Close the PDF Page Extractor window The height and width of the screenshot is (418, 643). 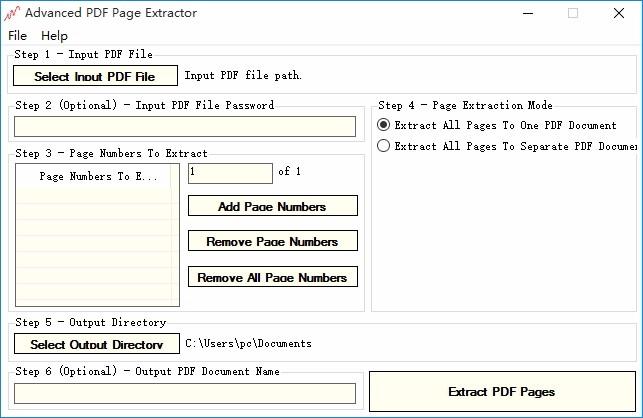coord(619,13)
